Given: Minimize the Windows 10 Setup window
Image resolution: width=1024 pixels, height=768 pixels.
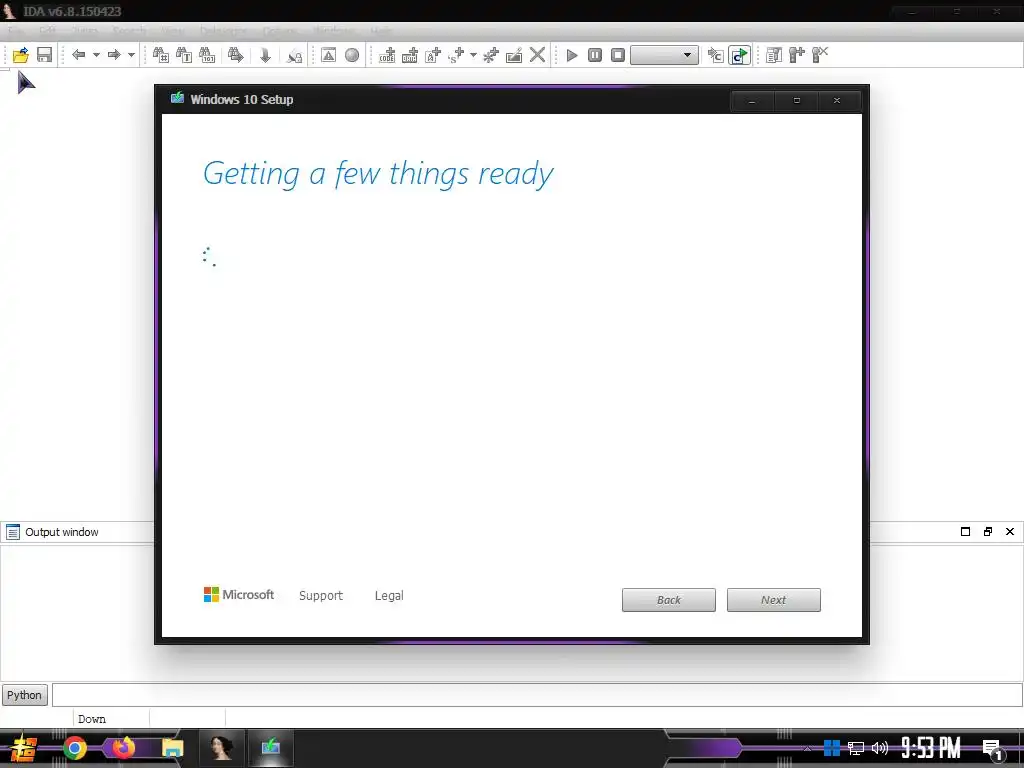Looking at the screenshot, I should 752,101.
